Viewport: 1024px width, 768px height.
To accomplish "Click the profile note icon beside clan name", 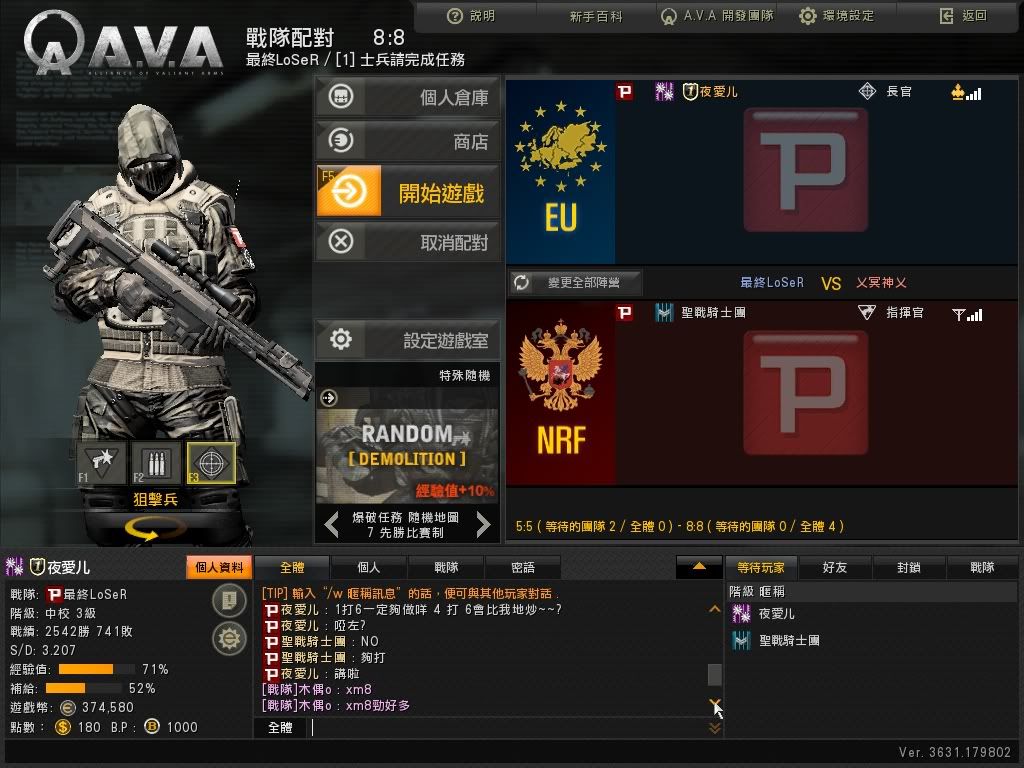I will [x=229, y=600].
